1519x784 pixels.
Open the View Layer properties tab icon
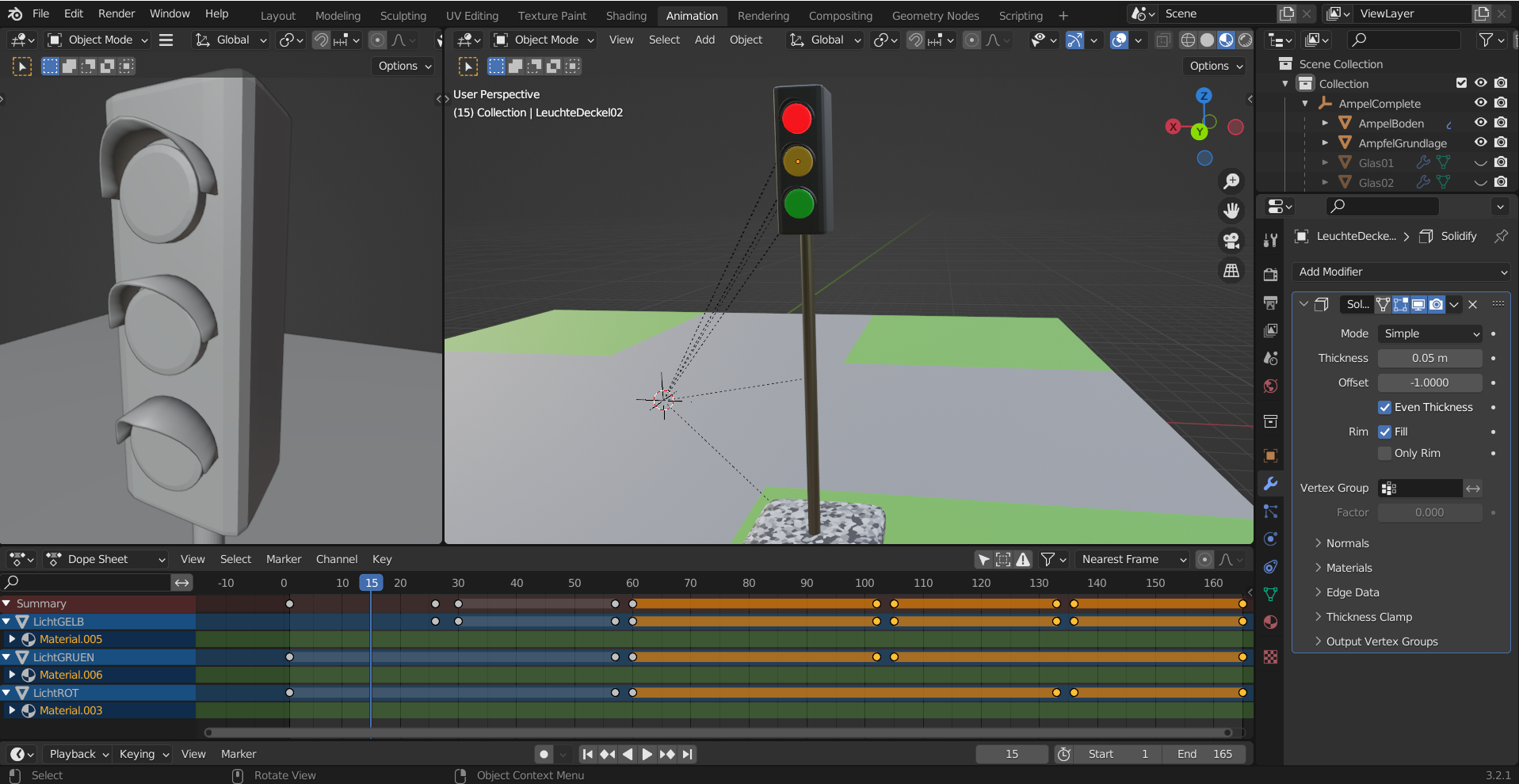pos(1271,330)
